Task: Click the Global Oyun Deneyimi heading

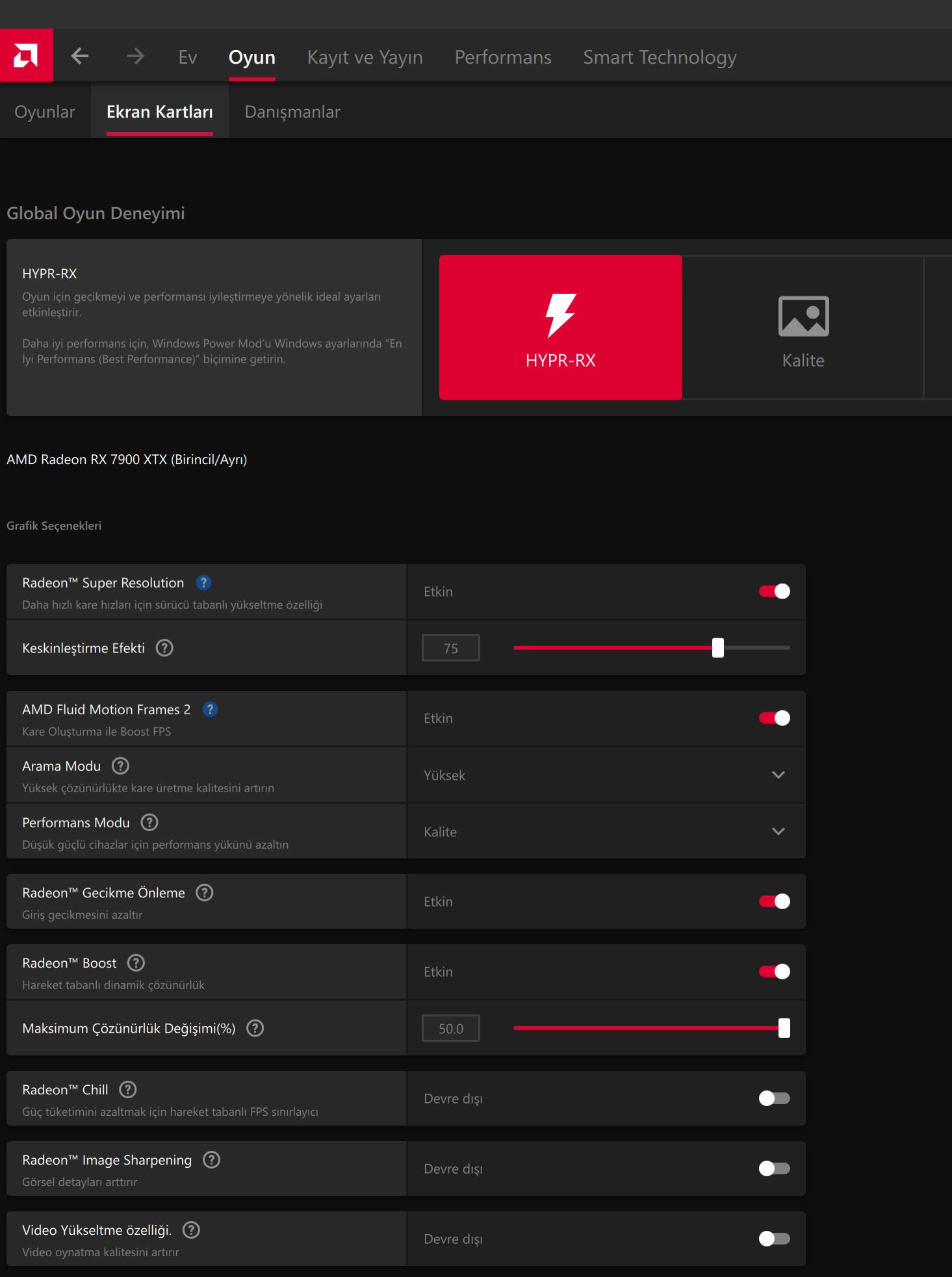Action: (96, 213)
